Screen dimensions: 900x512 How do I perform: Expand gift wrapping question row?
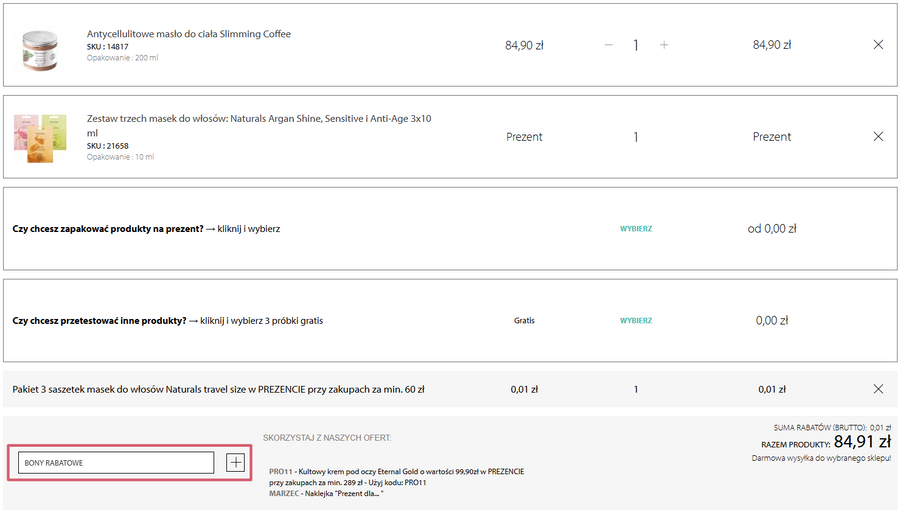point(146,229)
